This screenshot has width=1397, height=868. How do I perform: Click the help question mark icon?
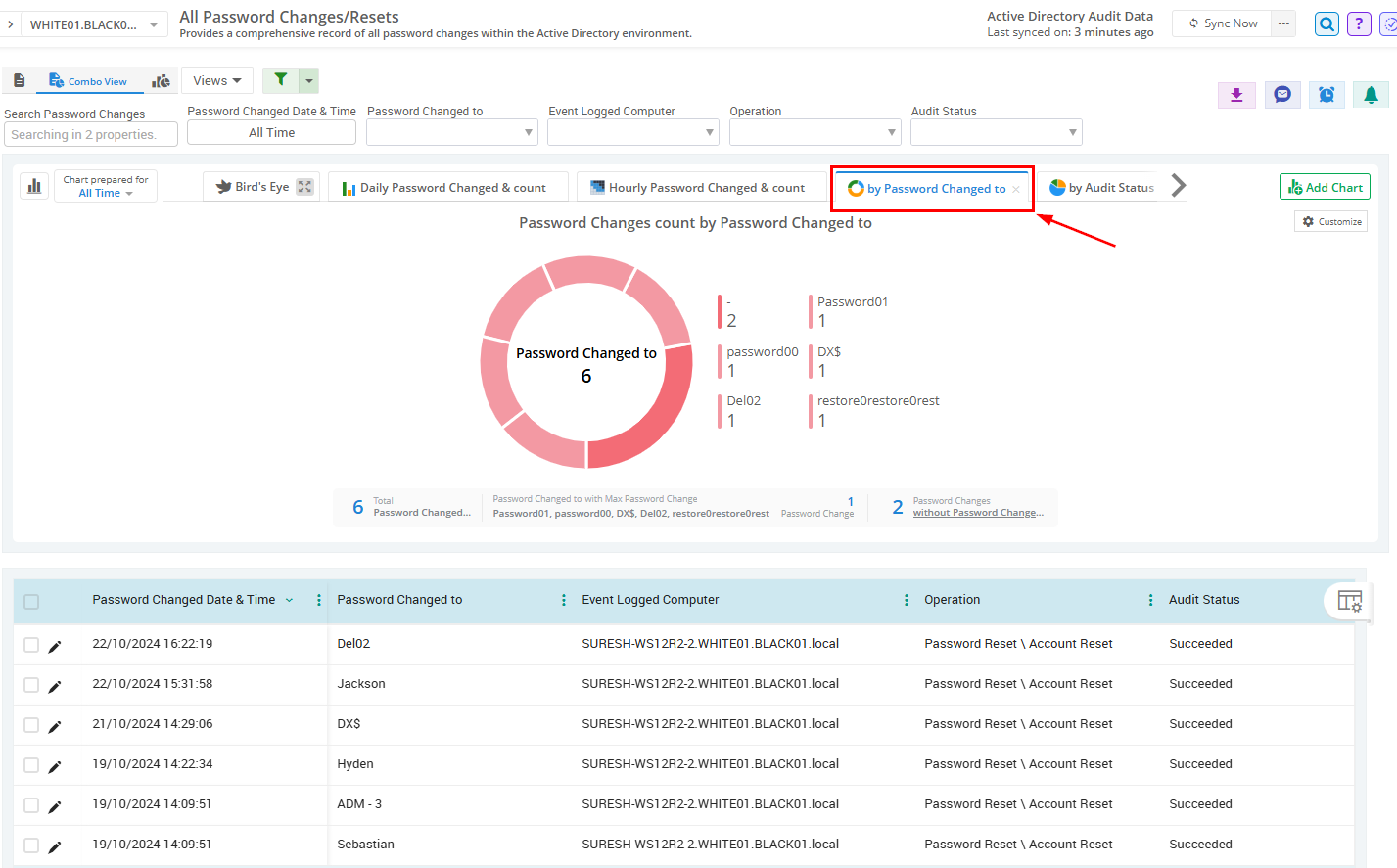pos(1359,24)
